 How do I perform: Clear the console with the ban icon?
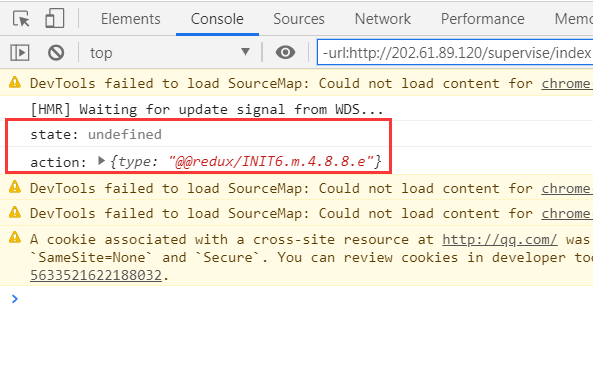pyautogui.click(x=56, y=53)
